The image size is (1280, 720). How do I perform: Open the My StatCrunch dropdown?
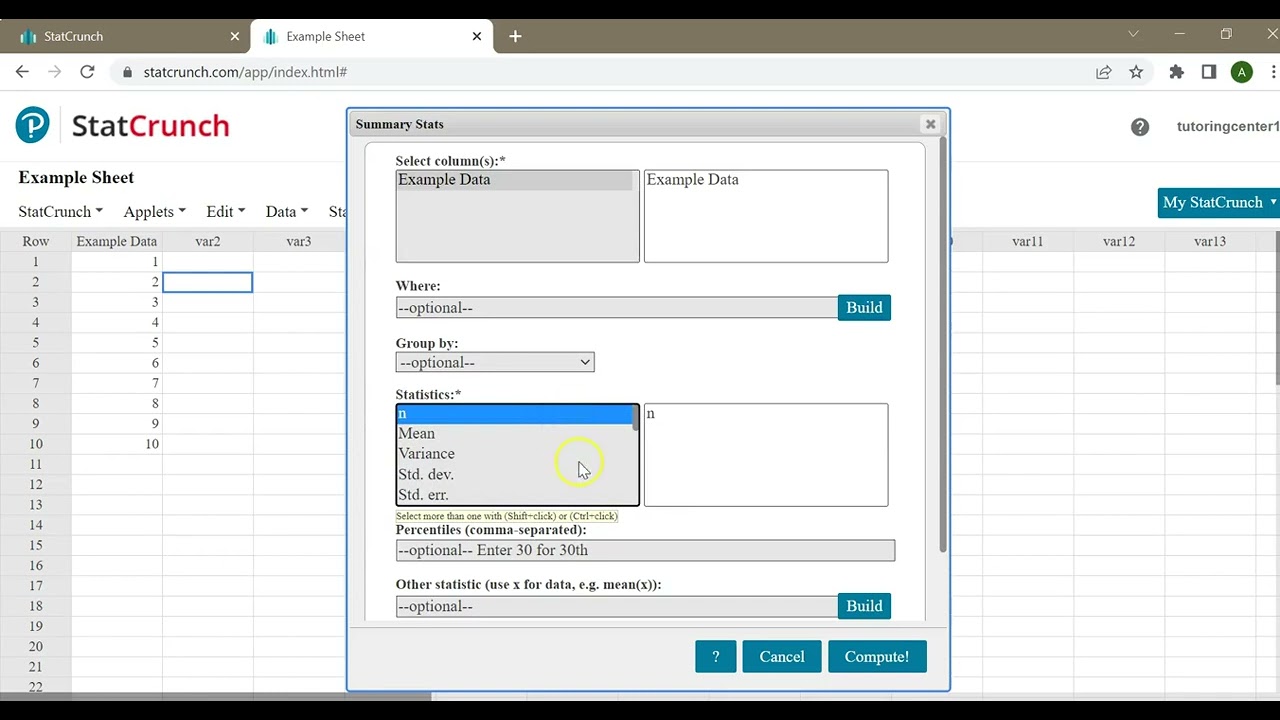(1219, 202)
